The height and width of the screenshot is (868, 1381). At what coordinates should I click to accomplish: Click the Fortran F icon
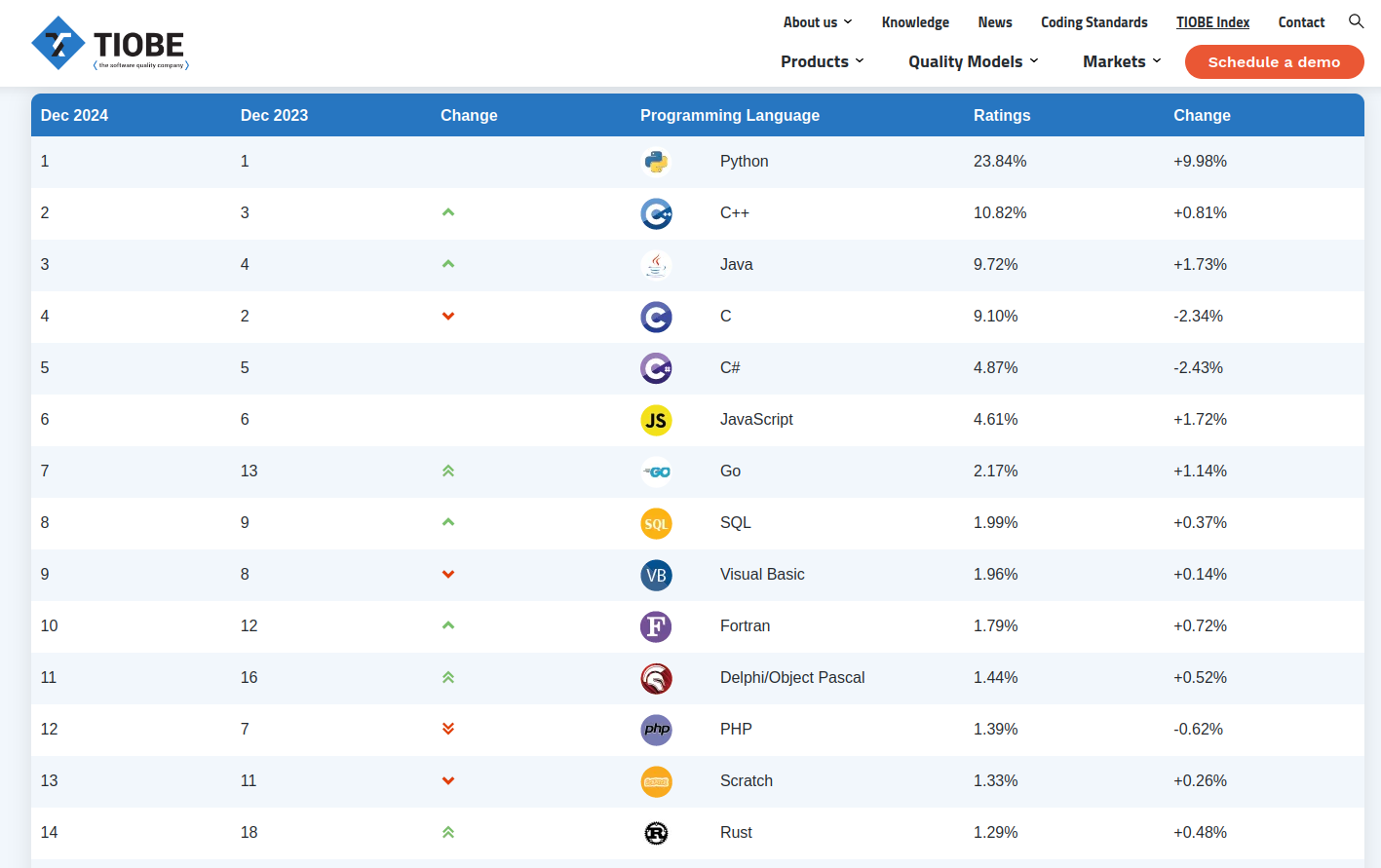[656, 626]
